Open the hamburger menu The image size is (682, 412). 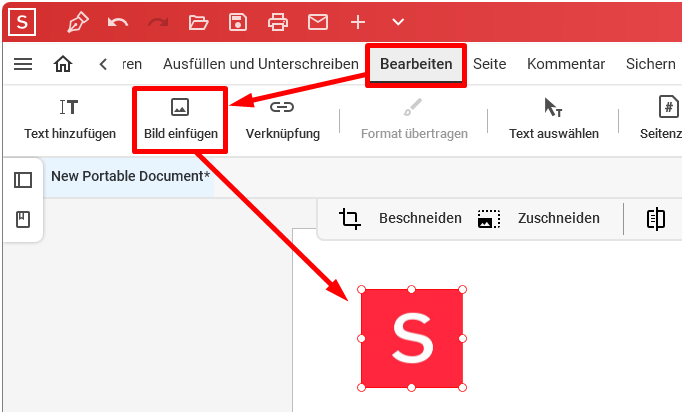coord(23,64)
